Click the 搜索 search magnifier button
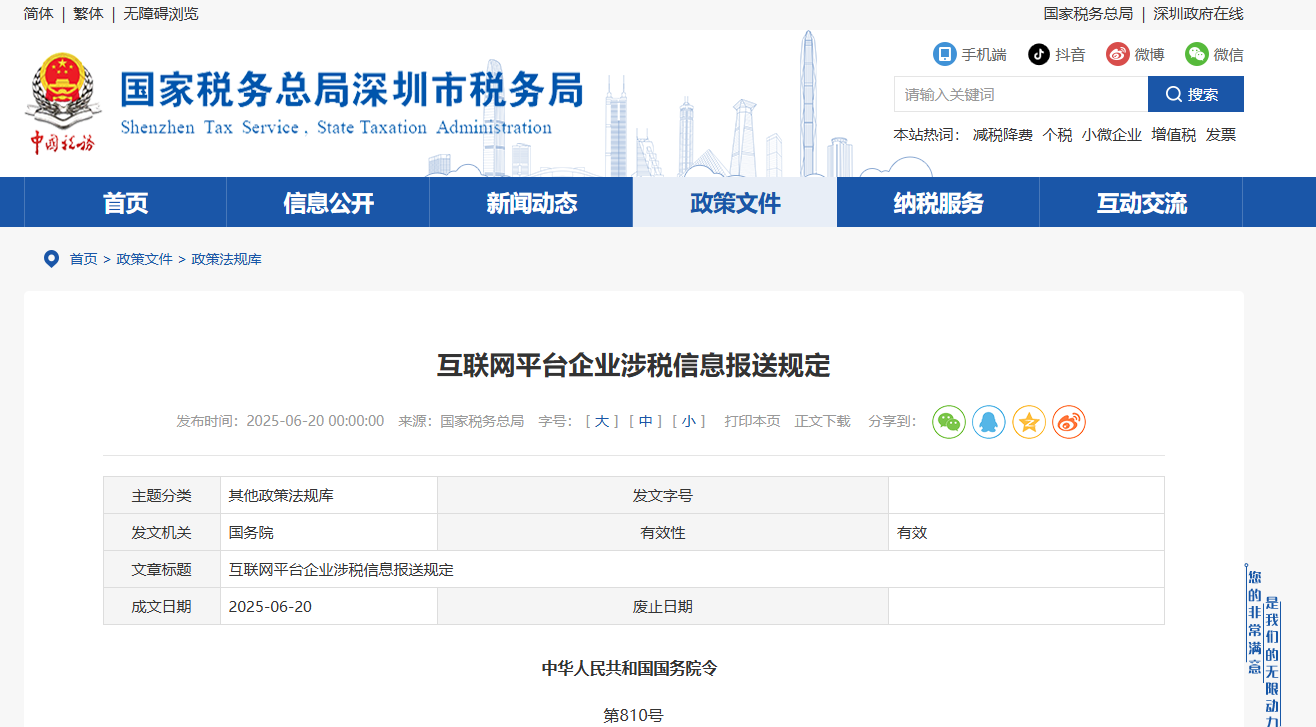The image size is (1316, 727). 1196,94
